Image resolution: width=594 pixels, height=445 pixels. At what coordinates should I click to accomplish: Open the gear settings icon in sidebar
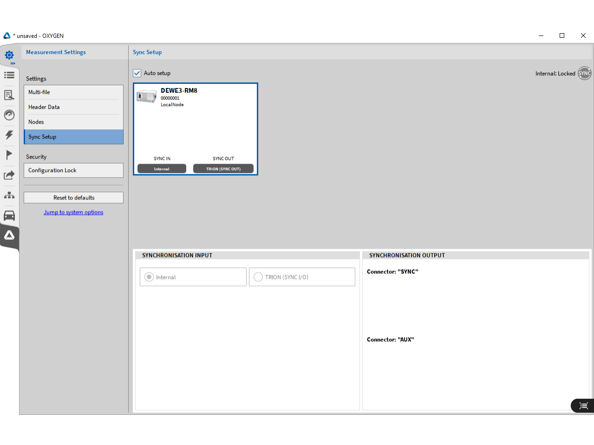coord(9,55)
